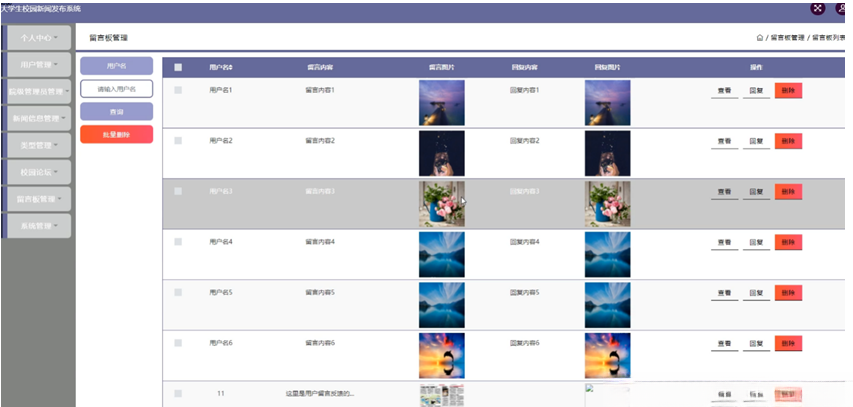Open the 留言图片 sunset thumbnail in row 用户名6
The height and width of the screenshot is (407, 853).
(442, 356)
